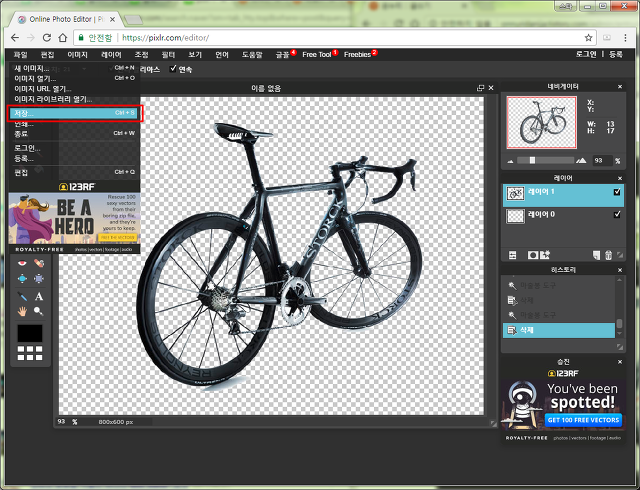Viewport: 640px width, 490px height.
Task: Choose 로그인... in the file dropdown
Action: pos(74,148)
